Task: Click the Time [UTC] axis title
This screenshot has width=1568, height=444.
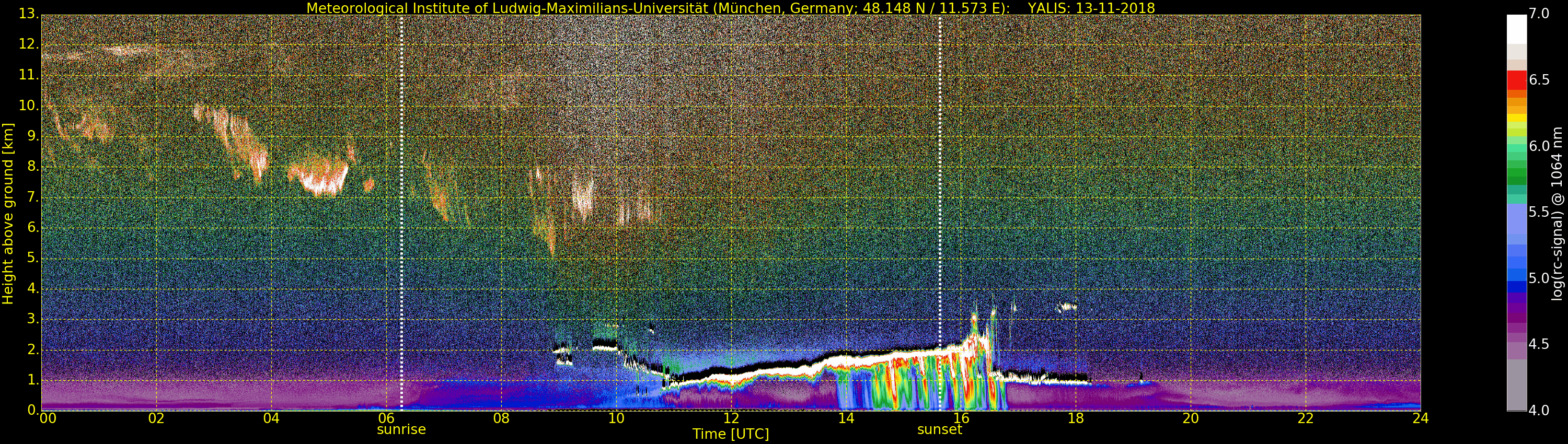Action: coord(731,434)
